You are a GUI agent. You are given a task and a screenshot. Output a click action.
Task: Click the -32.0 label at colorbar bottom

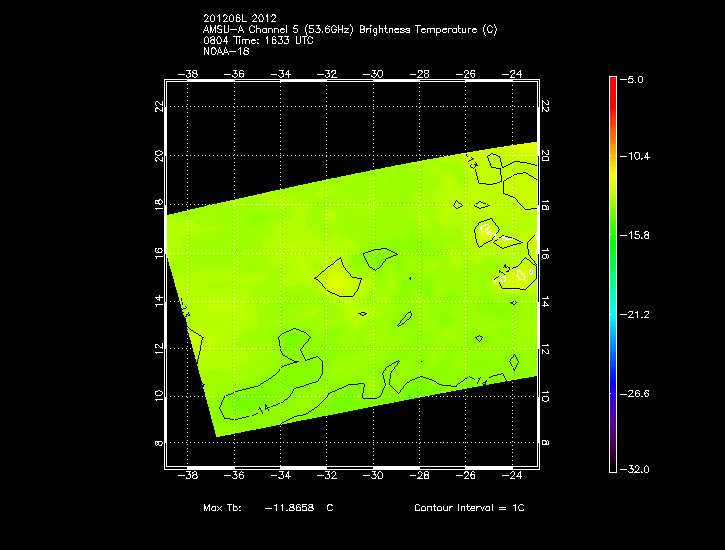point(645,469)
